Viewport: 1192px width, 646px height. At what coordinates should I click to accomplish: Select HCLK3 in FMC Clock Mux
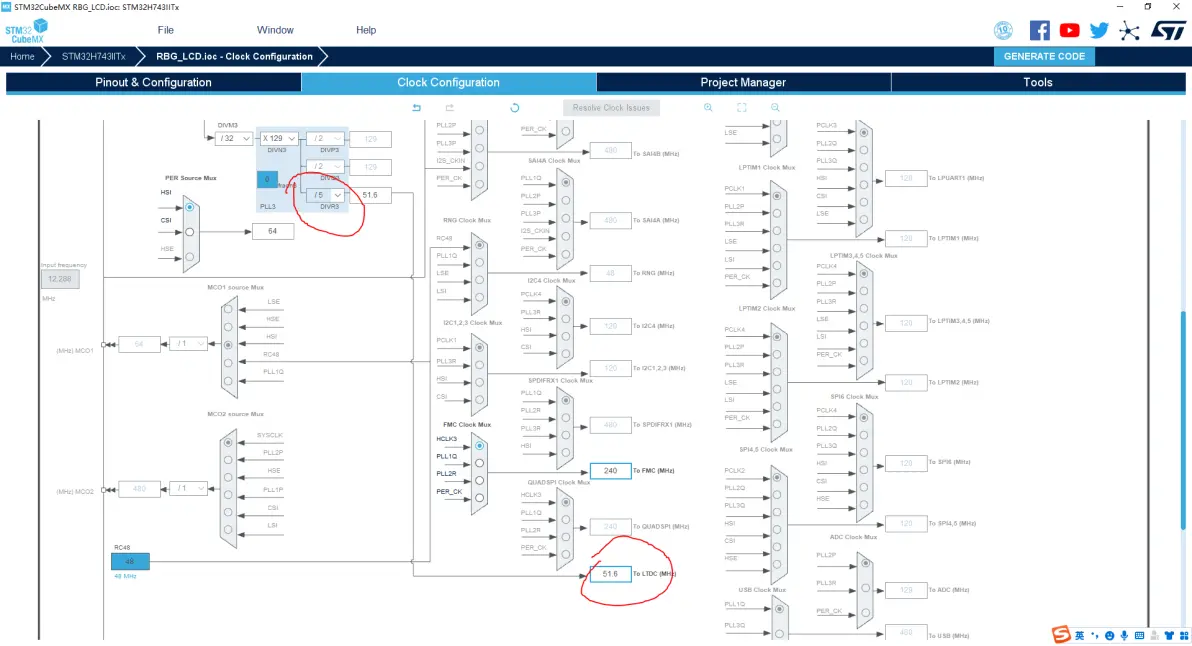(x=480, y=445)
